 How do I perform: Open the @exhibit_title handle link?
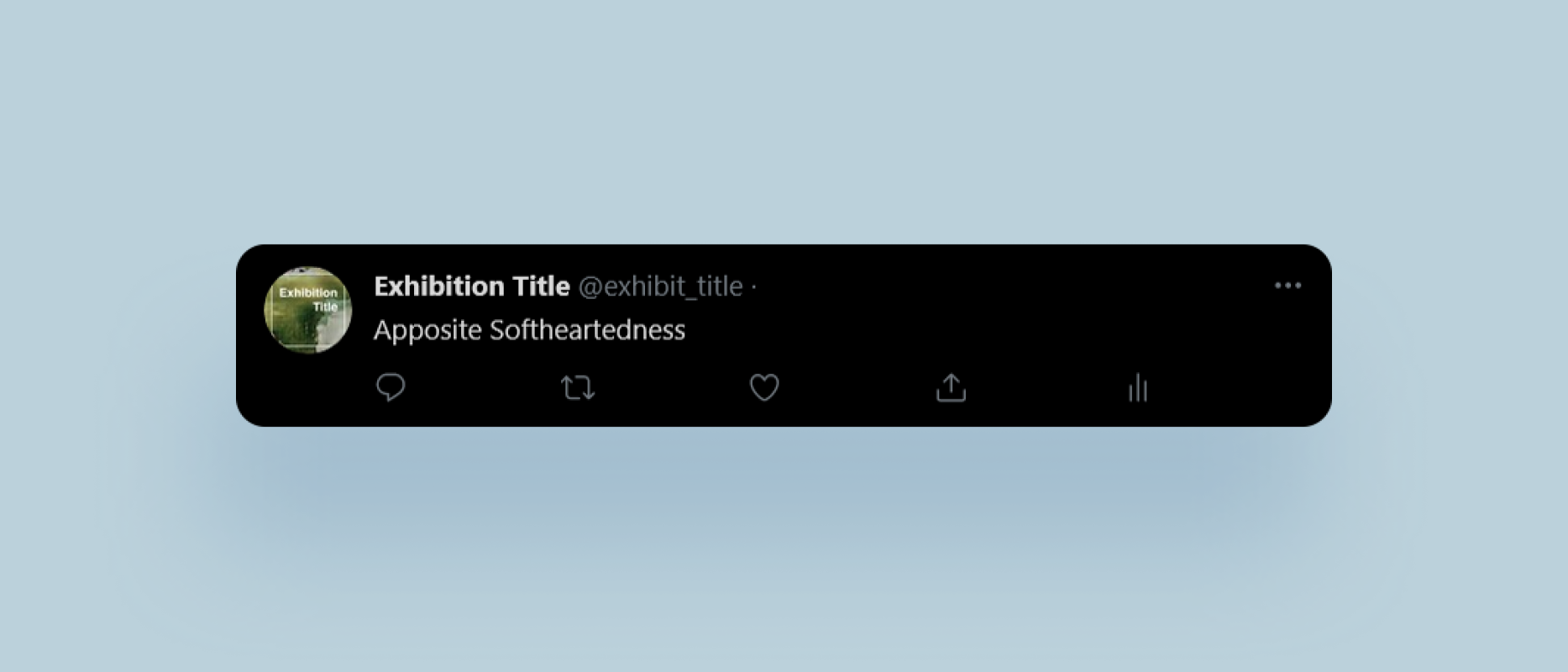pos(660,286)
